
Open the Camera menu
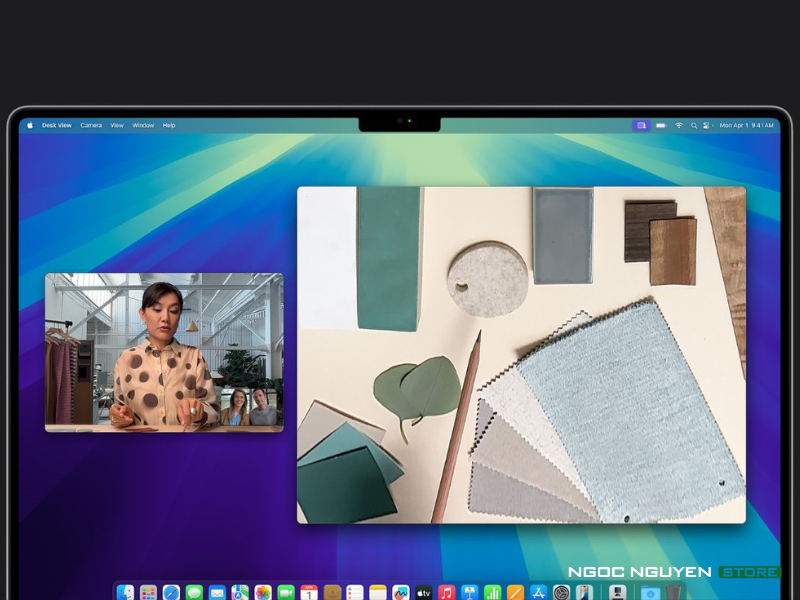tap(91, 125)
